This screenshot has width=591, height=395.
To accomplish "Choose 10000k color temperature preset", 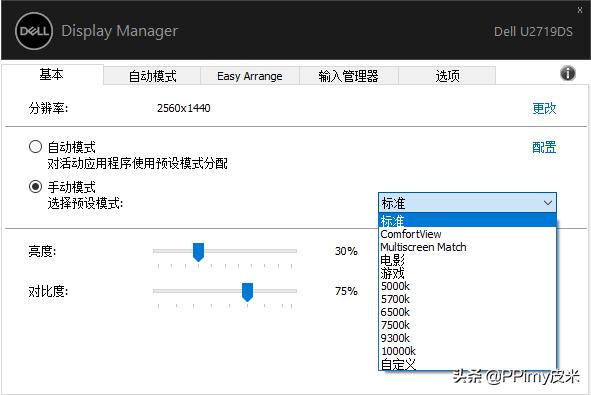I will pyautogui.click(x=467, y=351).
